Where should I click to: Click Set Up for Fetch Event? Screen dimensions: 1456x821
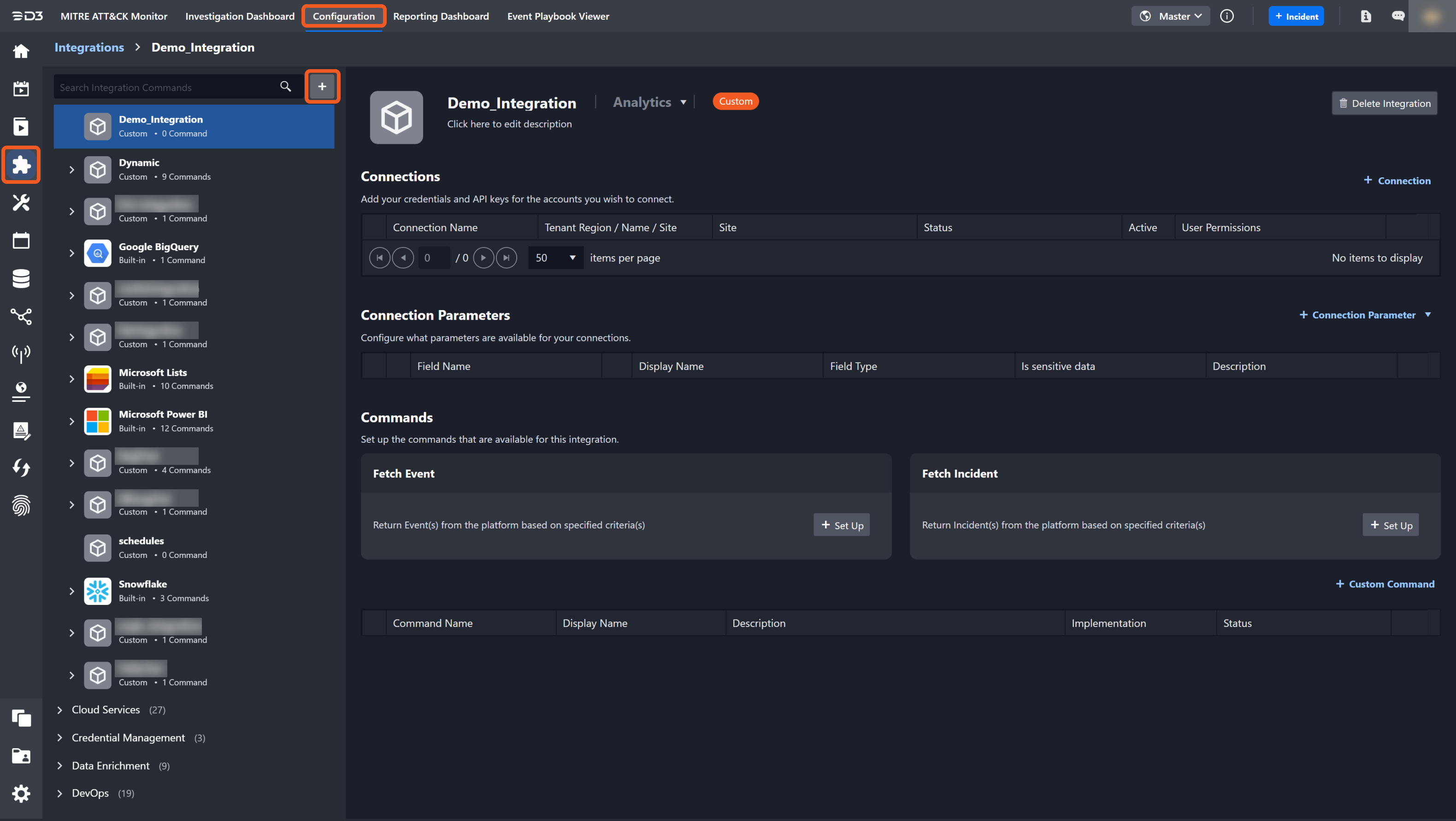click(842, 525)
